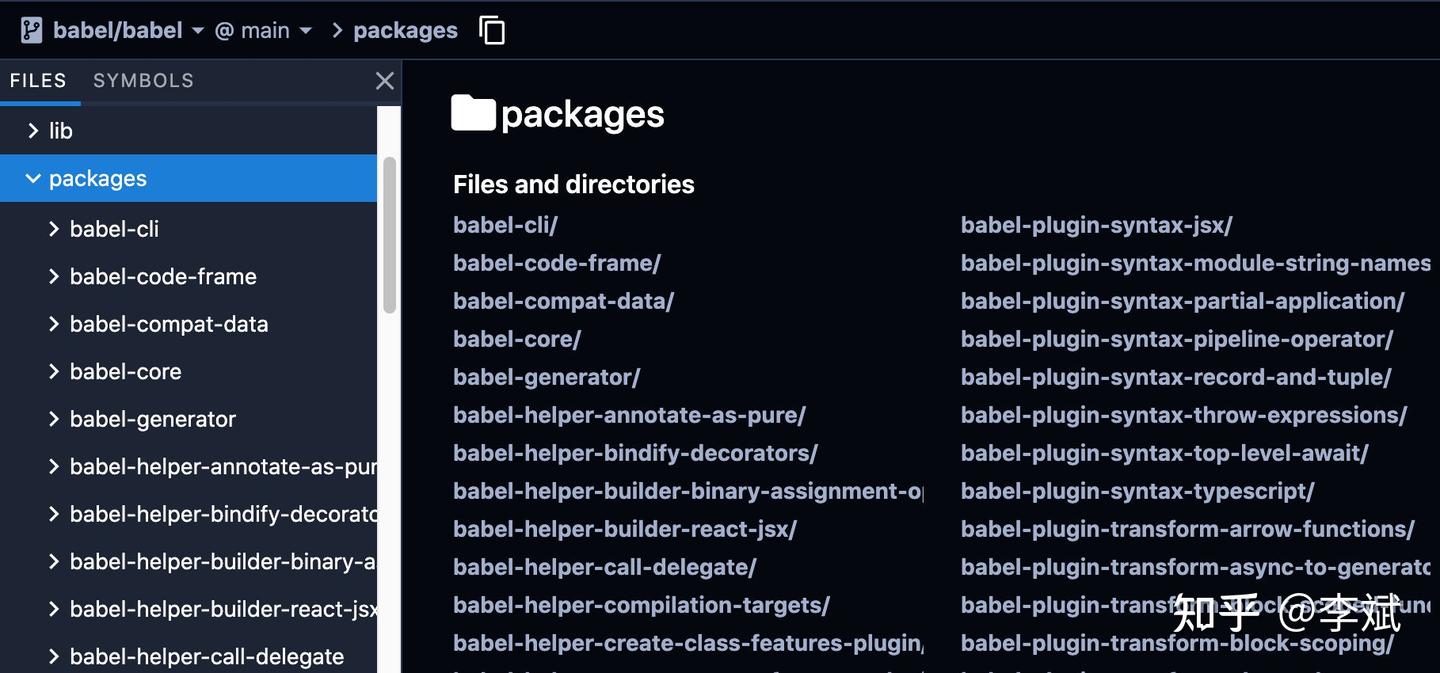The image size is (1440, 673).
Task: Close the file sidebar panel
Action: [x=384, y=81]
